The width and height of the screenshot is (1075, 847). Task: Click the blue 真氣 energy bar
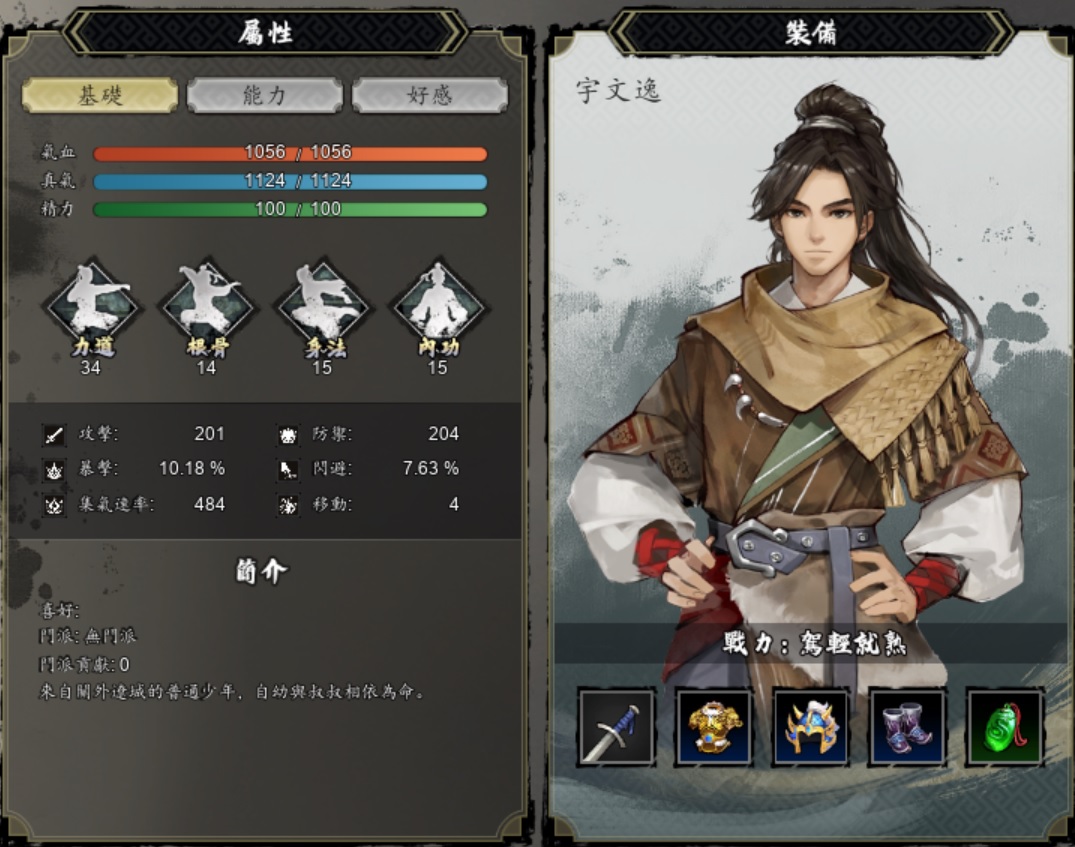coord(290,181)
